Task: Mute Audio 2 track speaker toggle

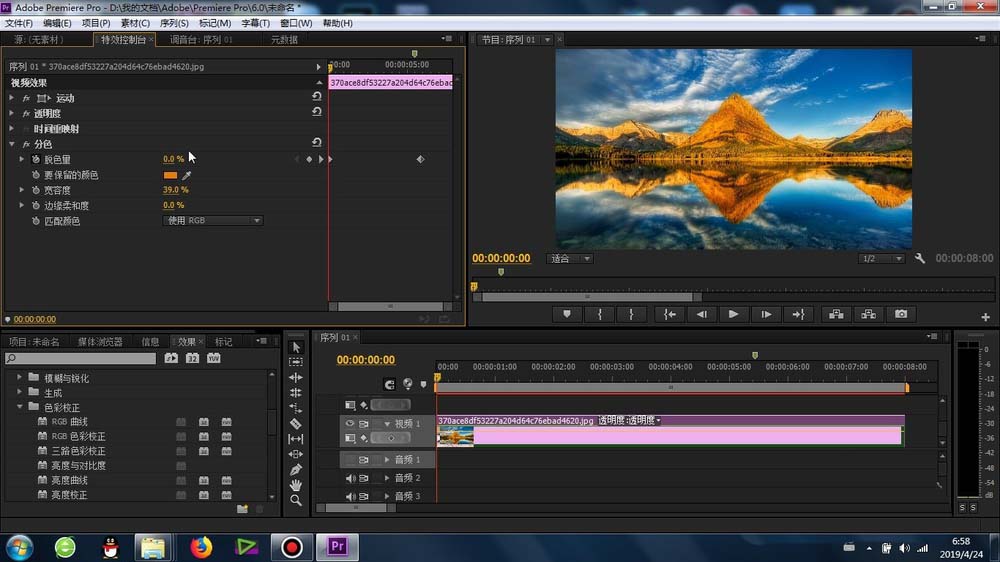Action: pyautogui.click(x=350, y=478)
